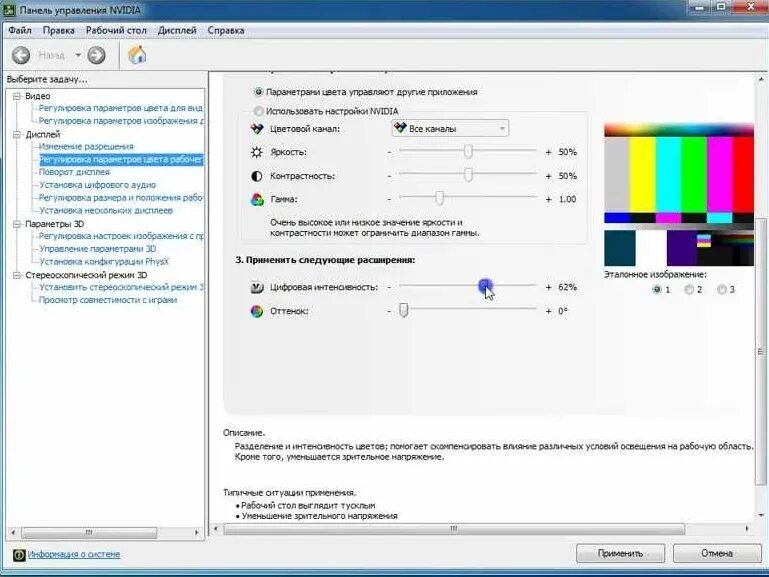Click the Цифровая интенсивность value 62%
The height and width of the screenshot is (577, 769).
click(567, 287)
